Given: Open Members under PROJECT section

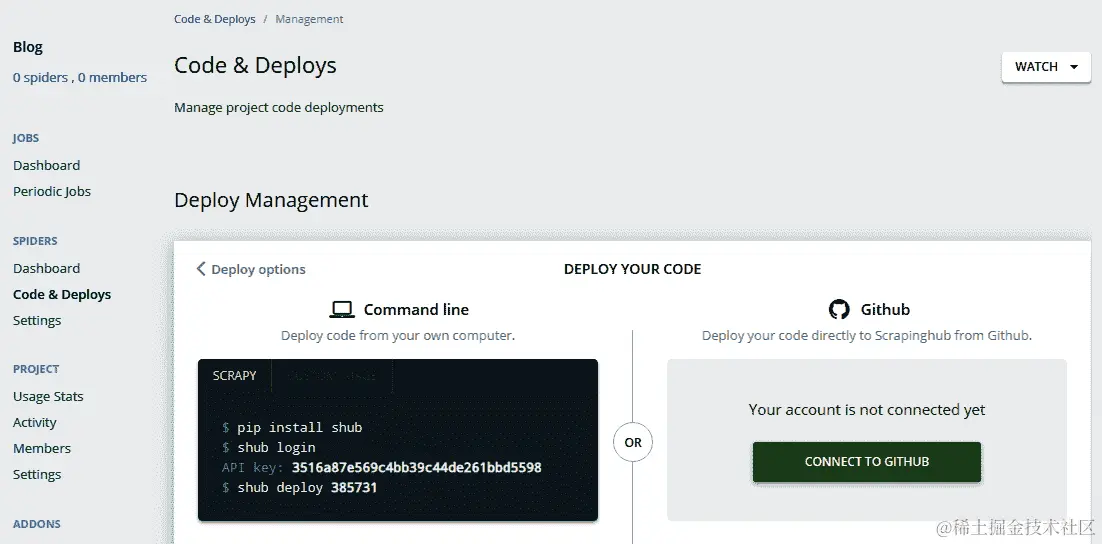Looking at the screenshot, I should tap(41, 448).
